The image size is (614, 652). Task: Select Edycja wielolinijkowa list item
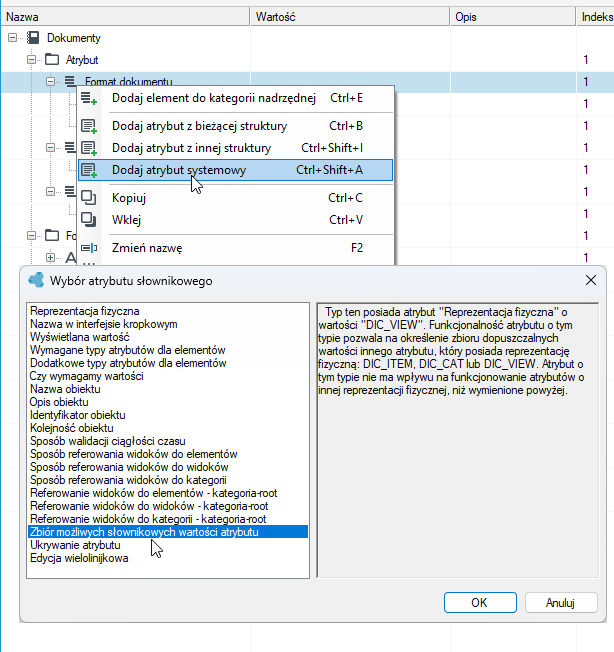(79, 558)
